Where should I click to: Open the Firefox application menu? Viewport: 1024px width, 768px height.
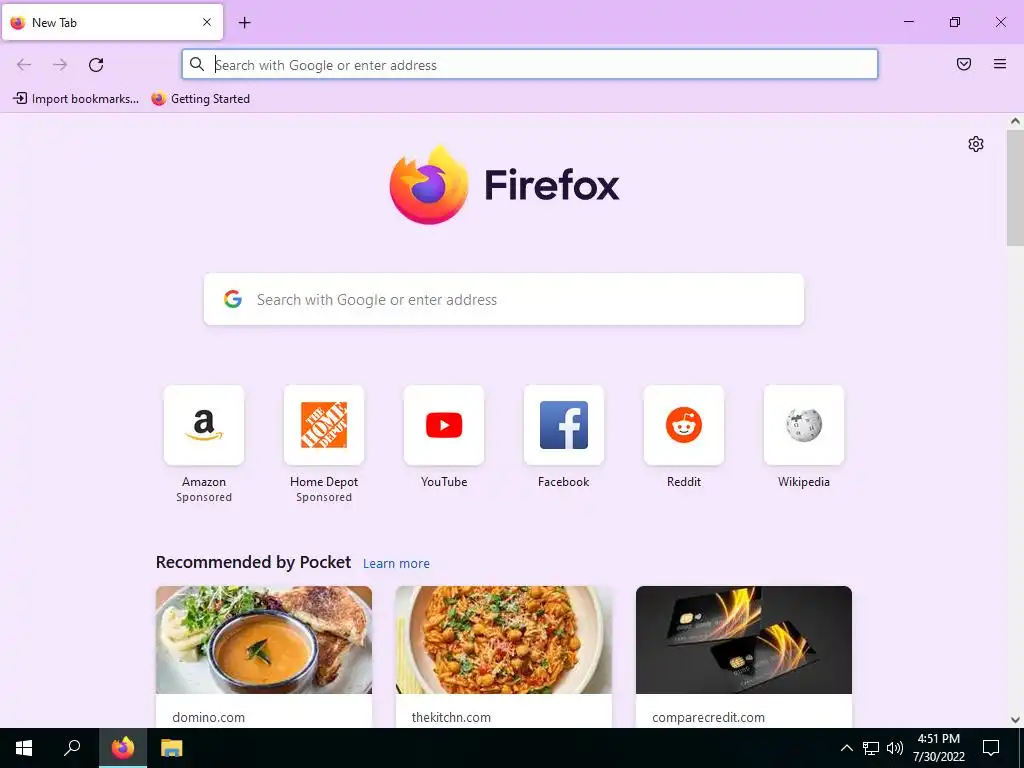point(1000,64)
